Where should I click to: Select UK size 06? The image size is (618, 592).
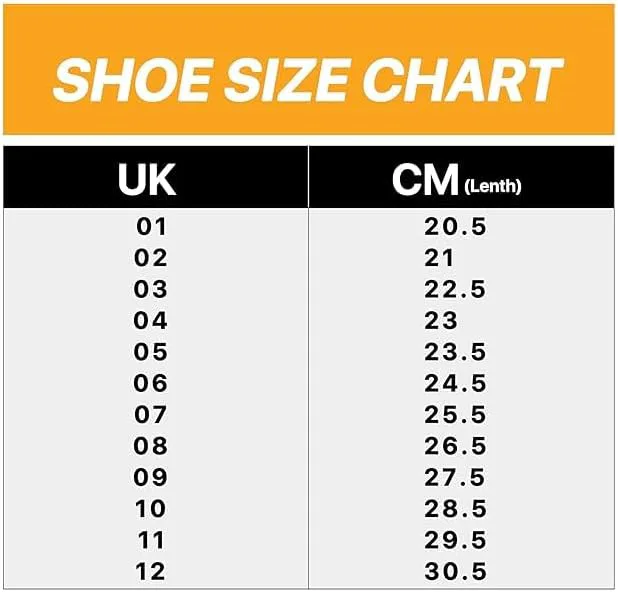[151, 384]
